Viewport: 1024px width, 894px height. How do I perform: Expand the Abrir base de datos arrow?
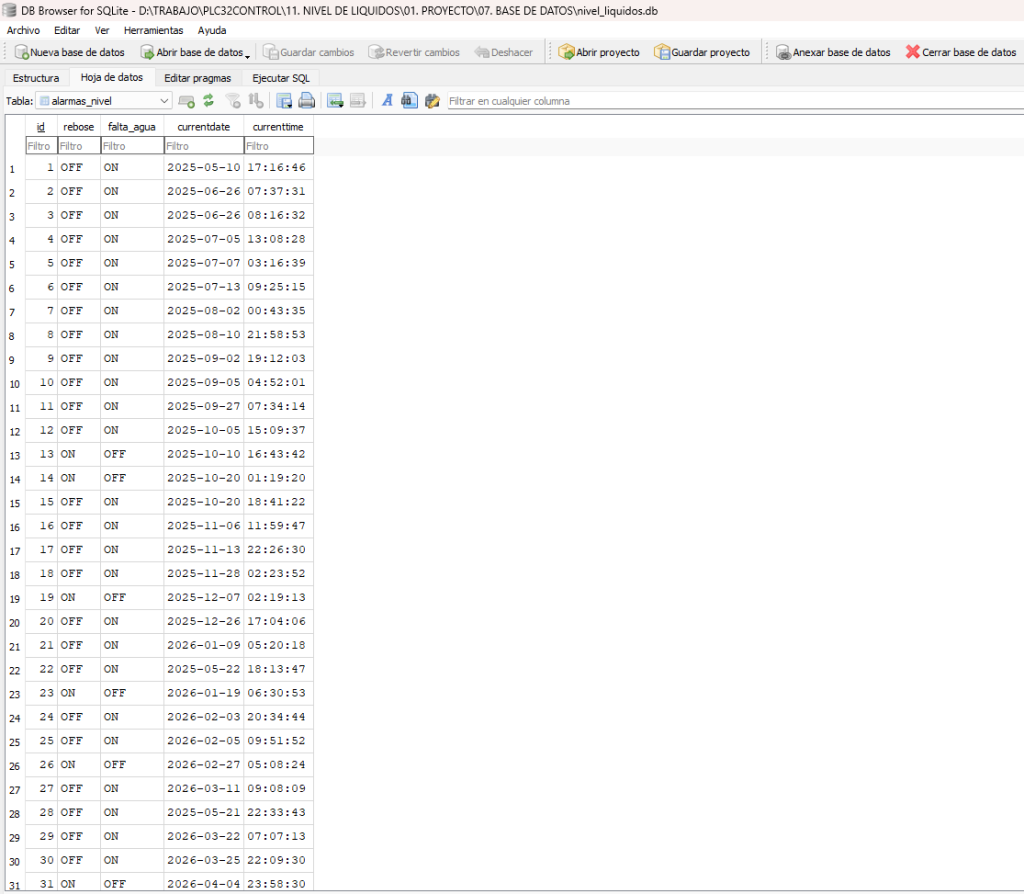248,57
